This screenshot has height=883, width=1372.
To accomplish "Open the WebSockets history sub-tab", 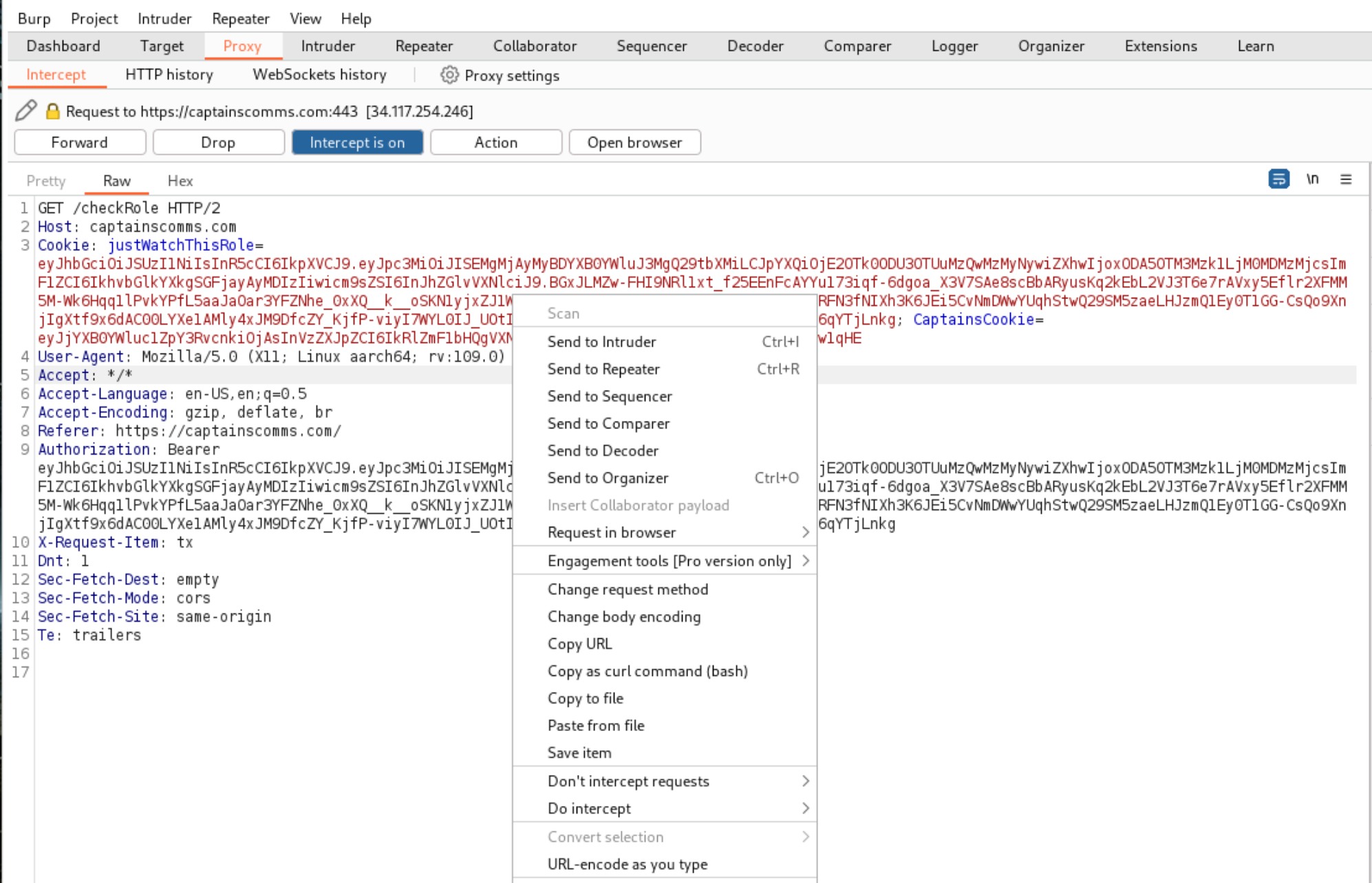I will pos(319,75).
